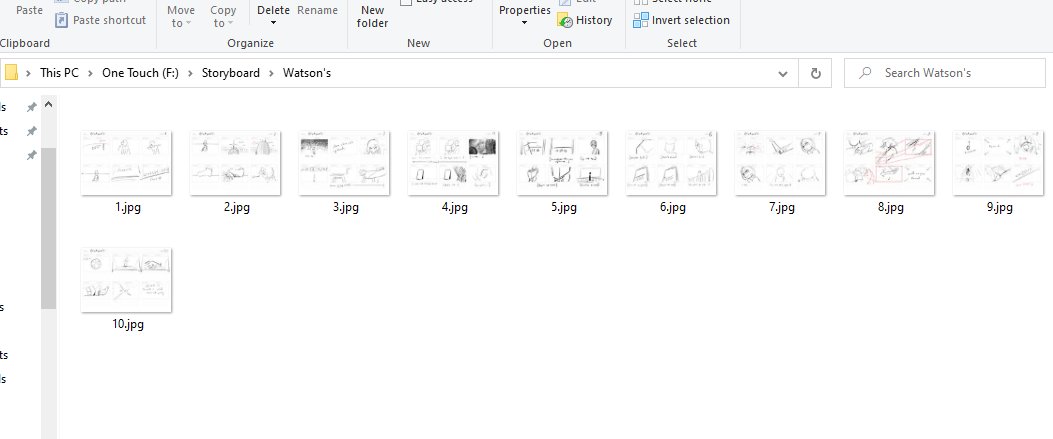Click the file name 6.jpg
The height and width of the screenshot is (439, 1053).
[x=672, y=207]
